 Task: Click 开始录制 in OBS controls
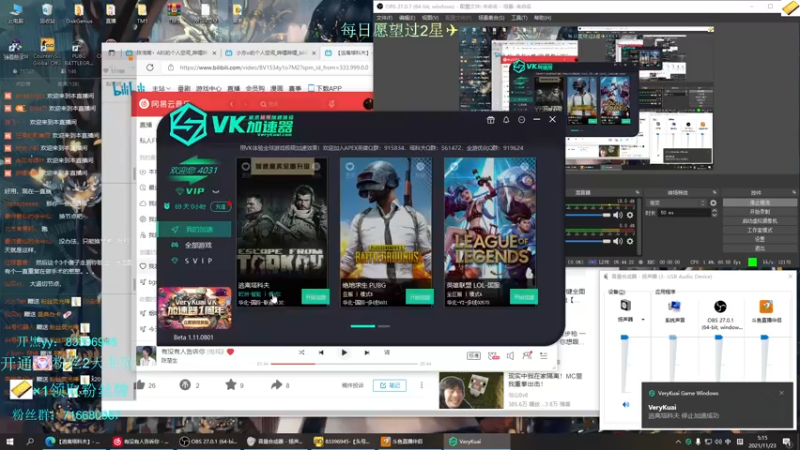pos(759,212)
